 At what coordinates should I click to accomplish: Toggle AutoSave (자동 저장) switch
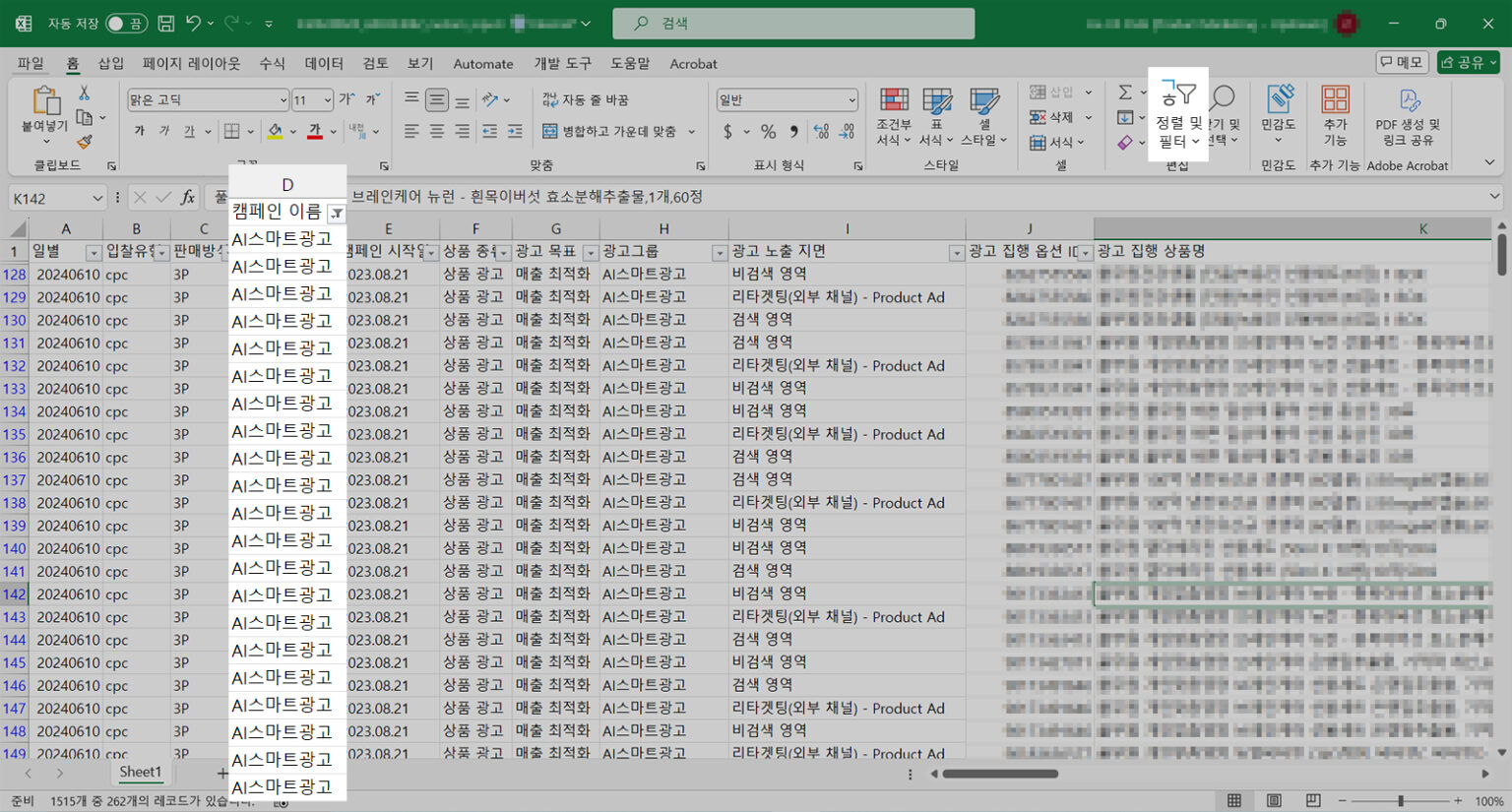(126, 23)
